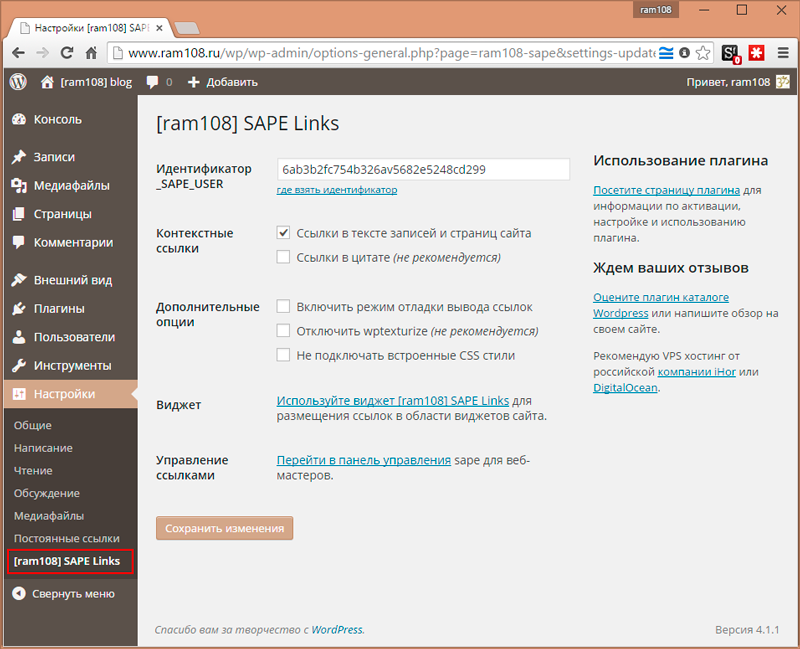Click the Пользователи user icon
The width and height of the screenshot is (800, 649).
pos(19,337)
